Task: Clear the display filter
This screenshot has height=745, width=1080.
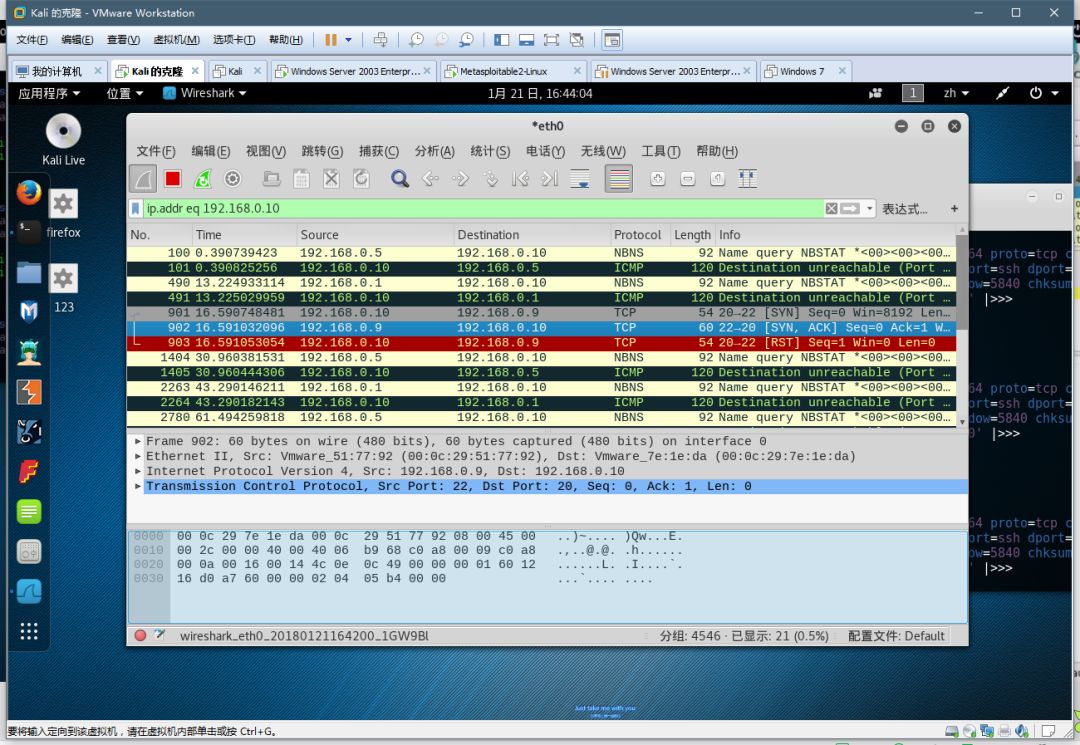Action: 831,209
